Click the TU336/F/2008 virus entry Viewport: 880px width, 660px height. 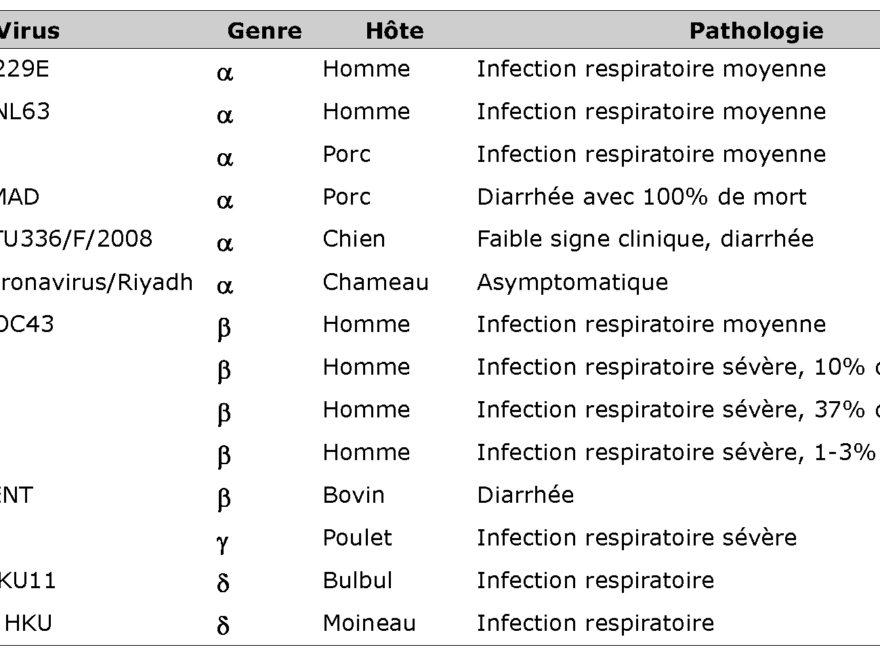[x=68, y=240]
